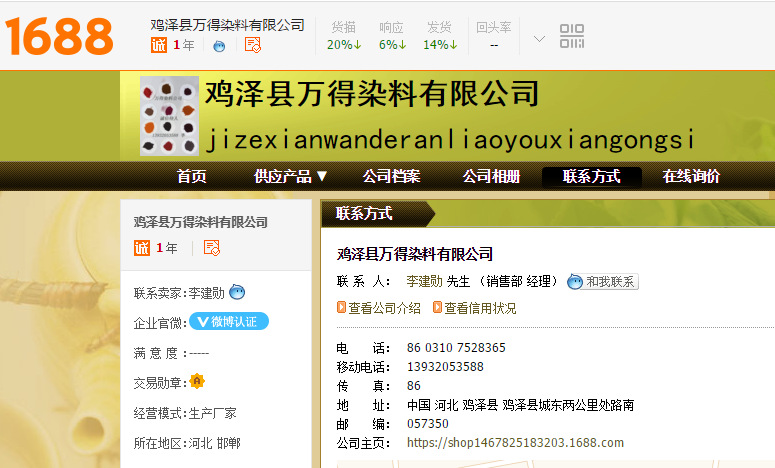
Task: Click the blue Wangwang chat icon in header
Action: tap(219, 46)
